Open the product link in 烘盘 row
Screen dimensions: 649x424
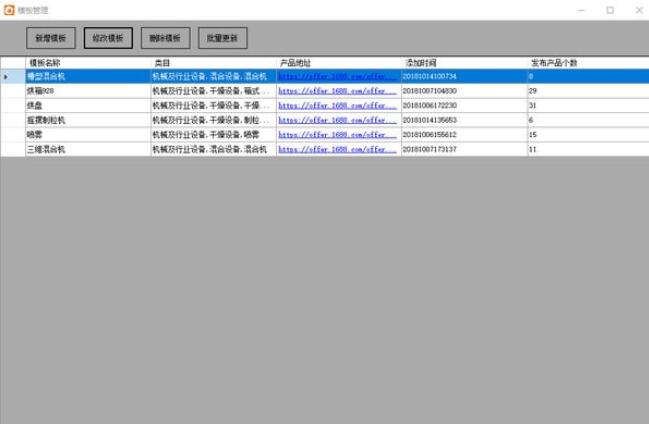pos(337,105)
